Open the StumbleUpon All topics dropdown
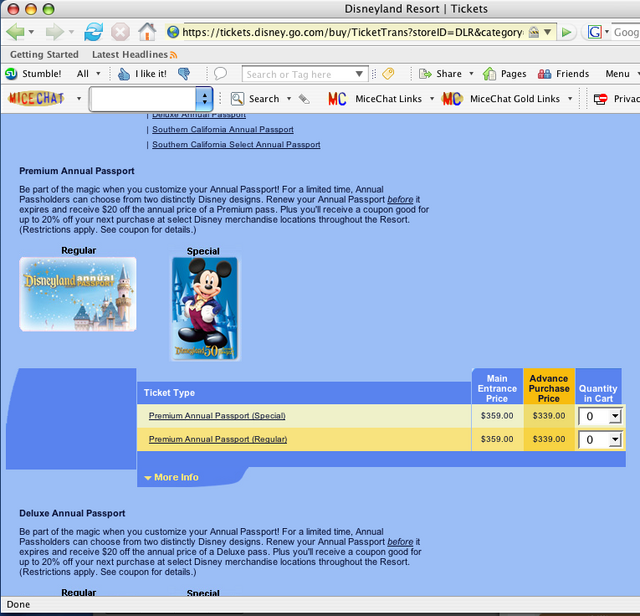The height and width of the screenshot is (616, 640). 98,74
